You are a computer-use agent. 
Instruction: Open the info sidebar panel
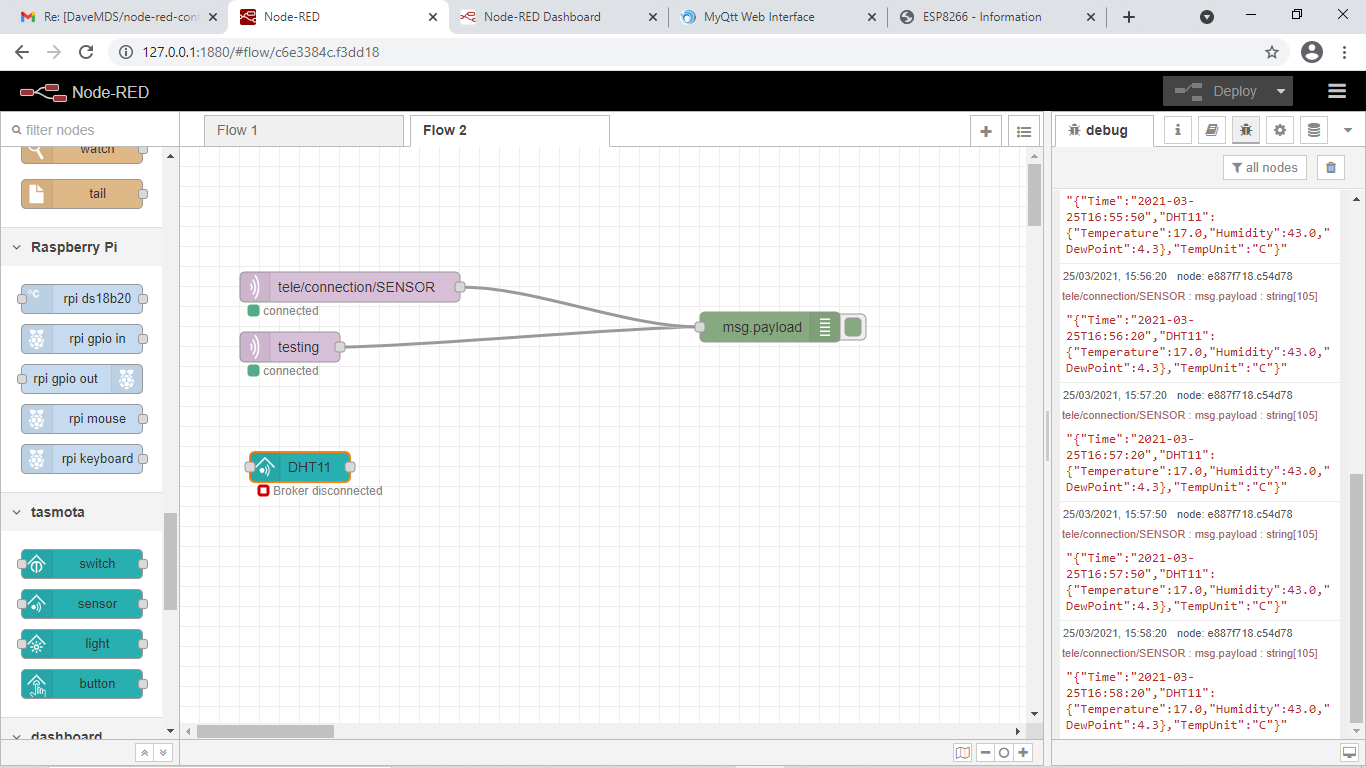pyautogui.click(x=1177, y=130)
